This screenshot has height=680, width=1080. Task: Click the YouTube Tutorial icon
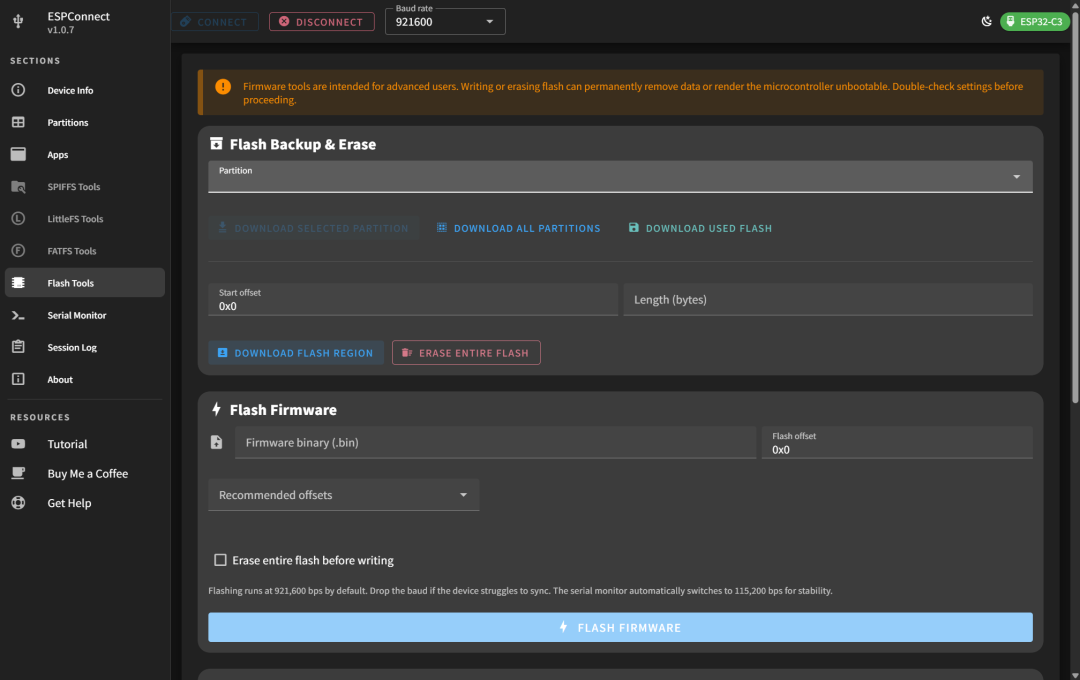pyautogui.click(x=18, y=444)
